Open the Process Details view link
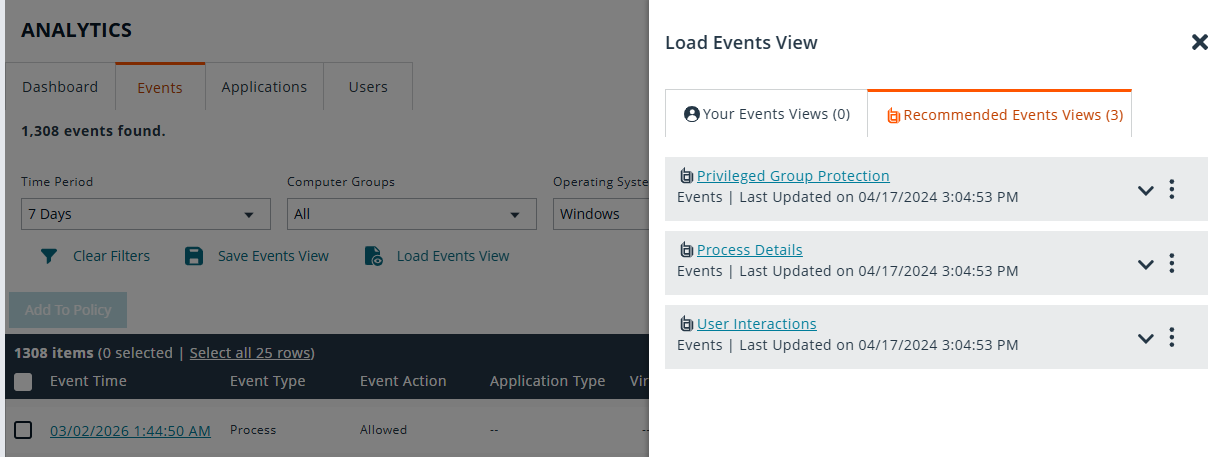1221x457 pixels. click(x=750, y=250)
